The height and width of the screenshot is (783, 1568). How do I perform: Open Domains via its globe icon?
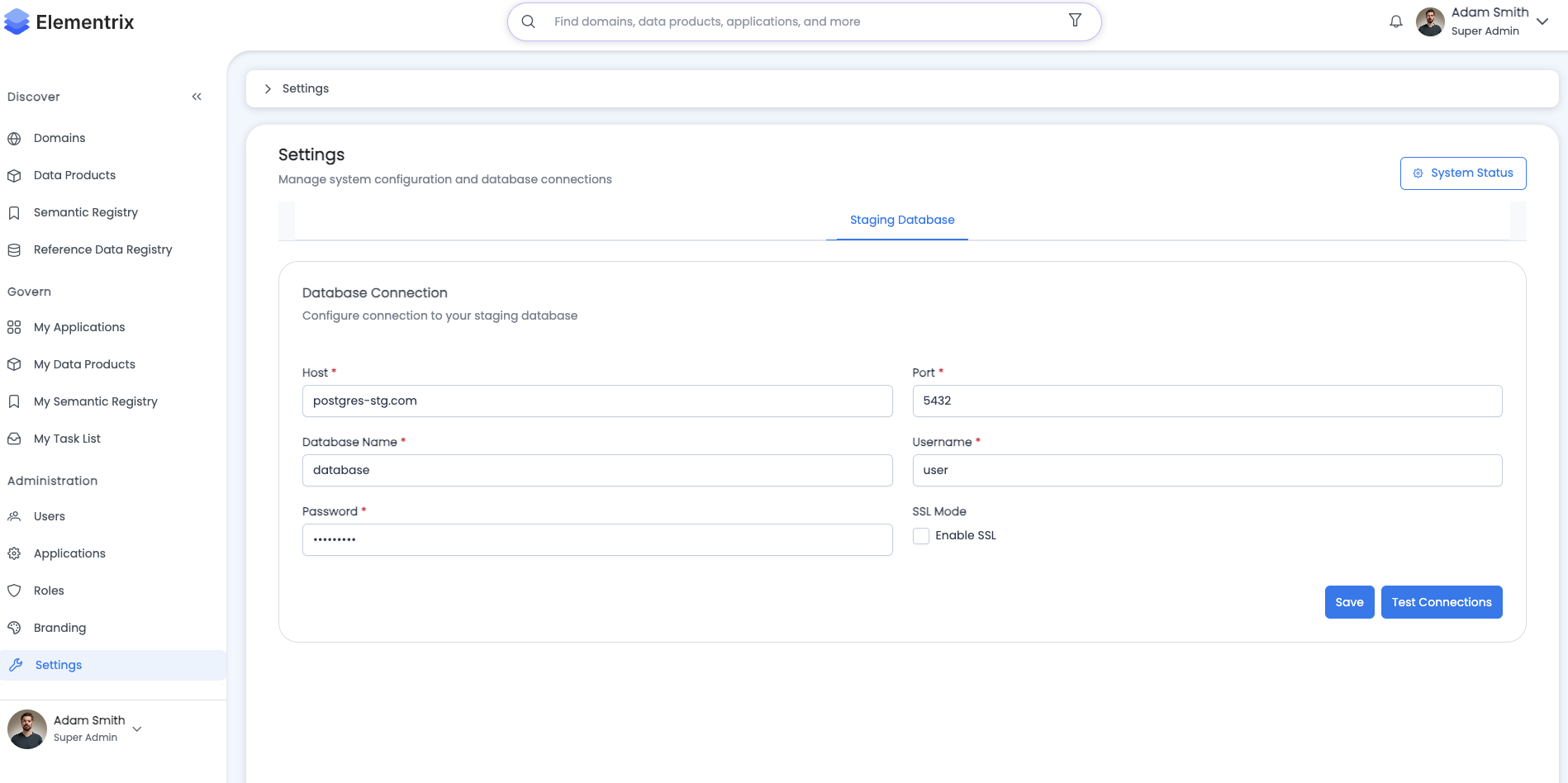[x=14, y=139]
